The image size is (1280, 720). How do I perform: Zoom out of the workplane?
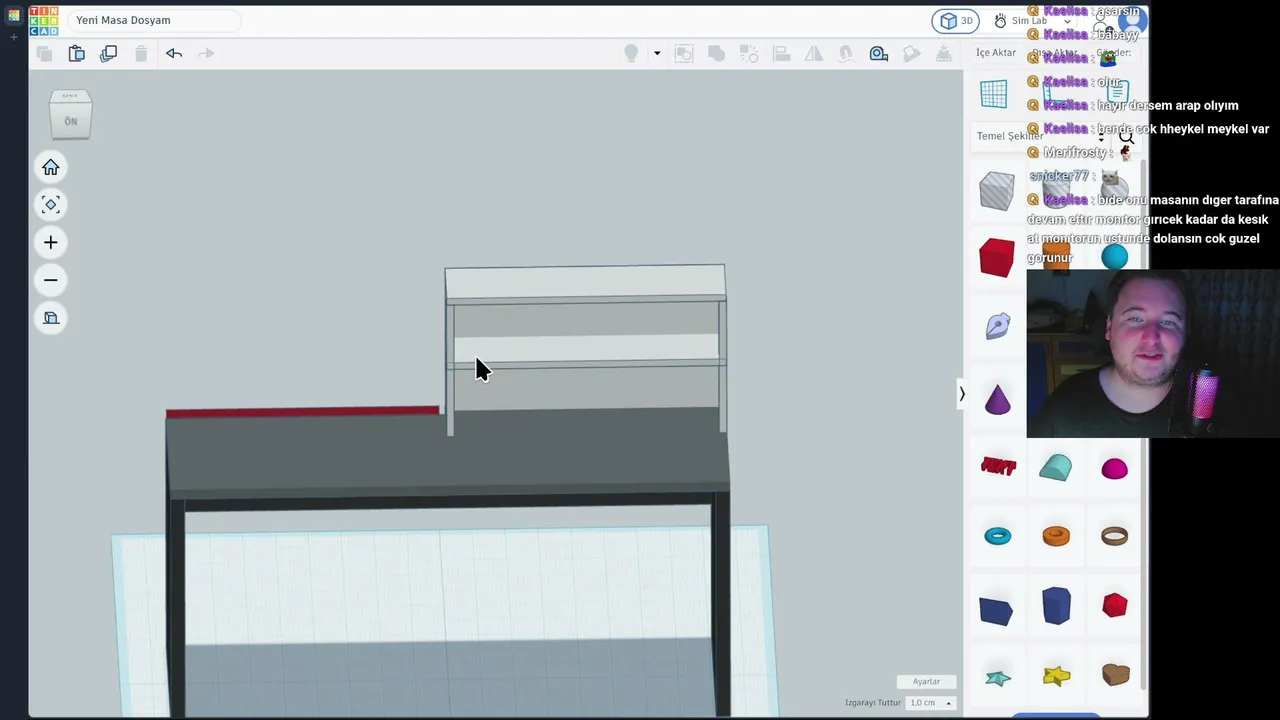[51, 280]
